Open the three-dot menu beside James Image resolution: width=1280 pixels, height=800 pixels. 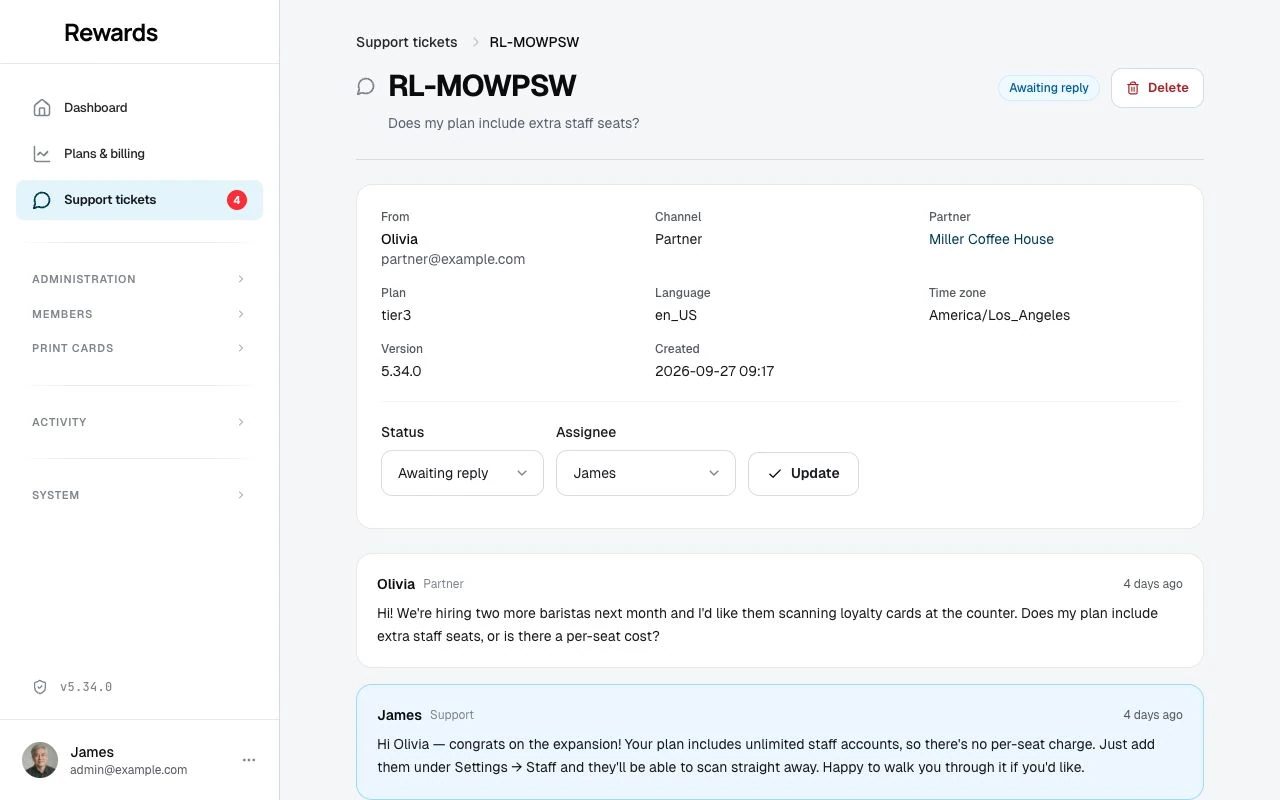(249, 760)
